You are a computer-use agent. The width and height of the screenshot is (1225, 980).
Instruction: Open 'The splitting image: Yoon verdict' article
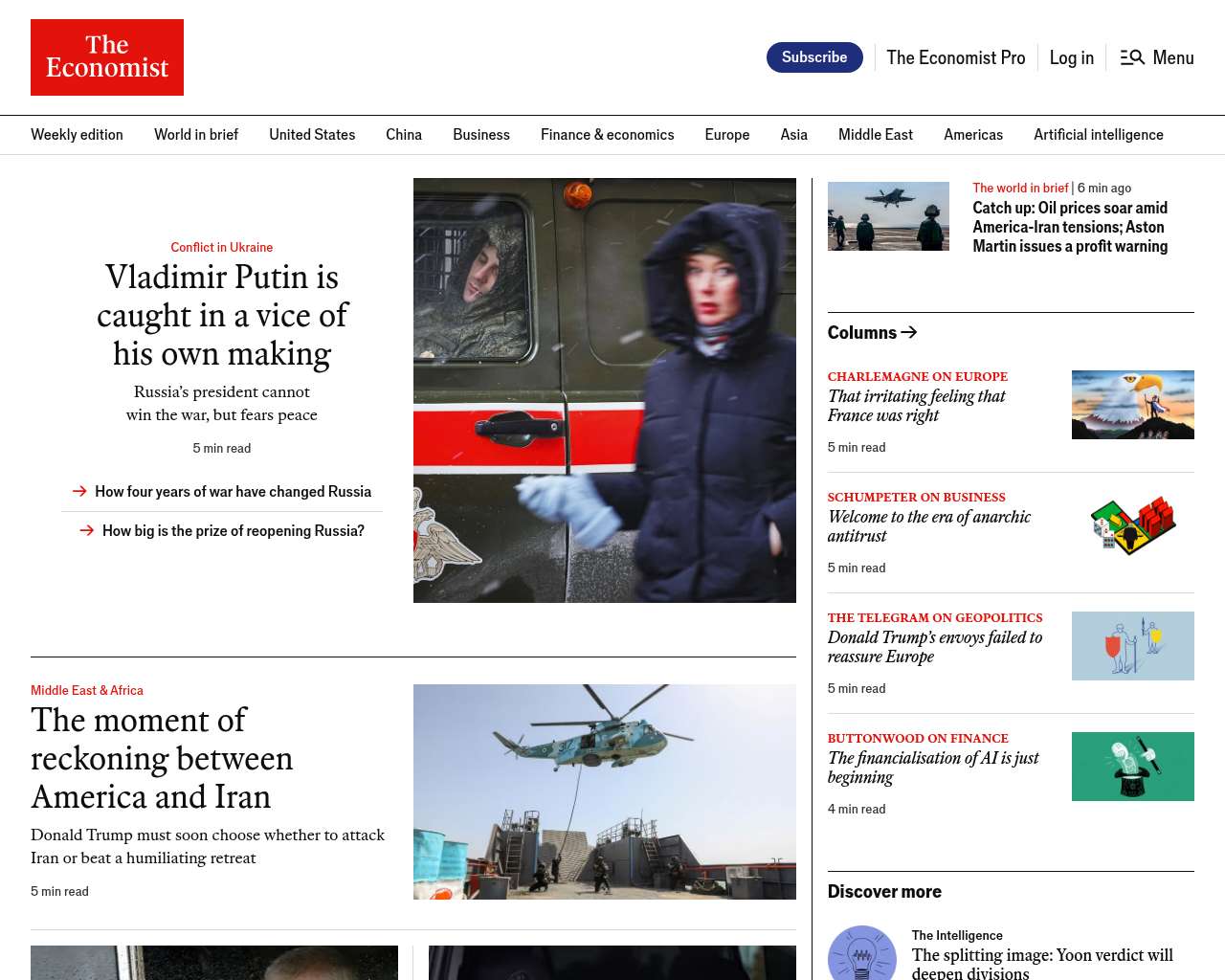click(x=1042, y=964)
